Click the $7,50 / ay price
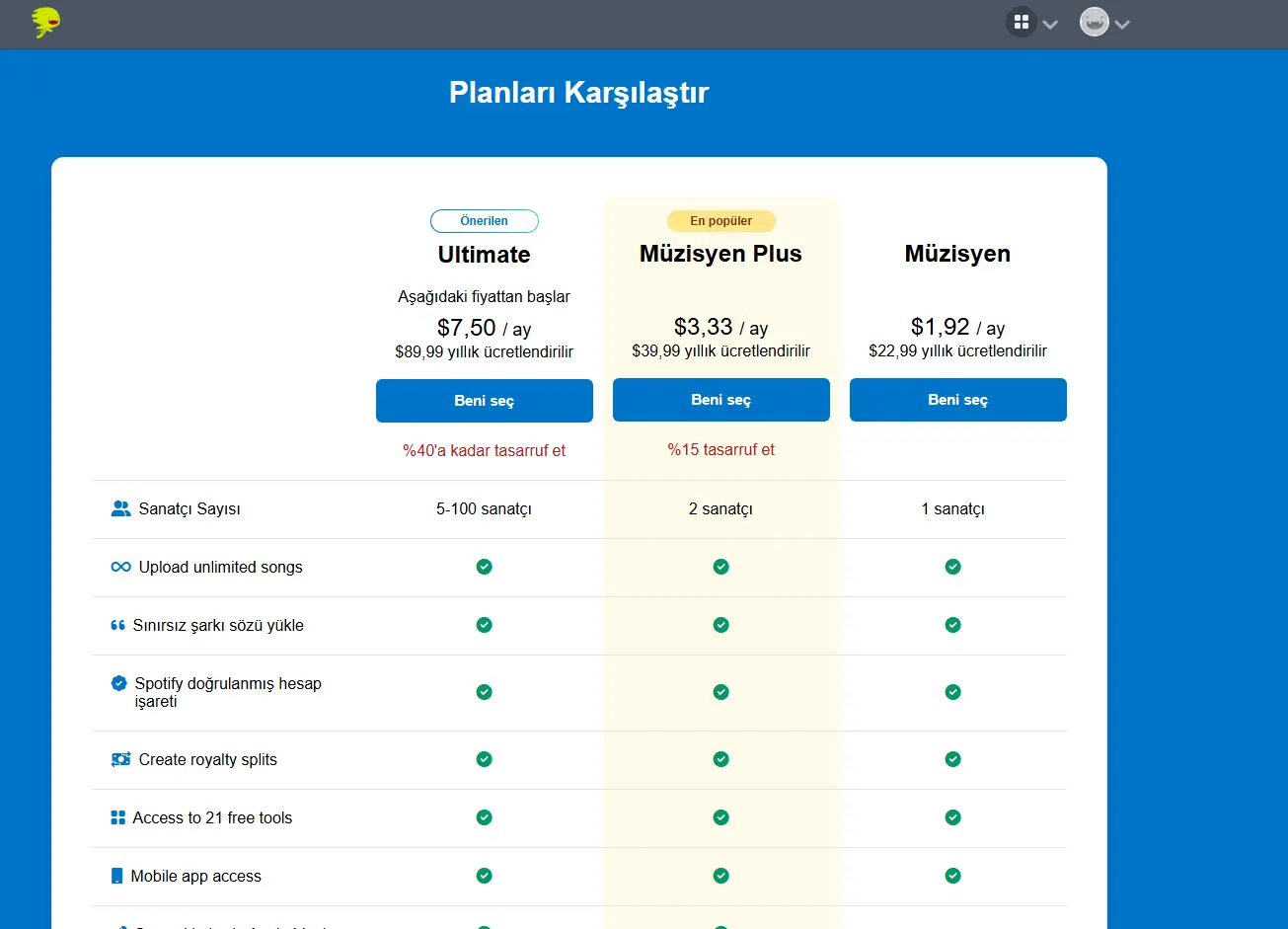Image resolution: width=1288 pixels, height=929 pixels. pos(485,328)
